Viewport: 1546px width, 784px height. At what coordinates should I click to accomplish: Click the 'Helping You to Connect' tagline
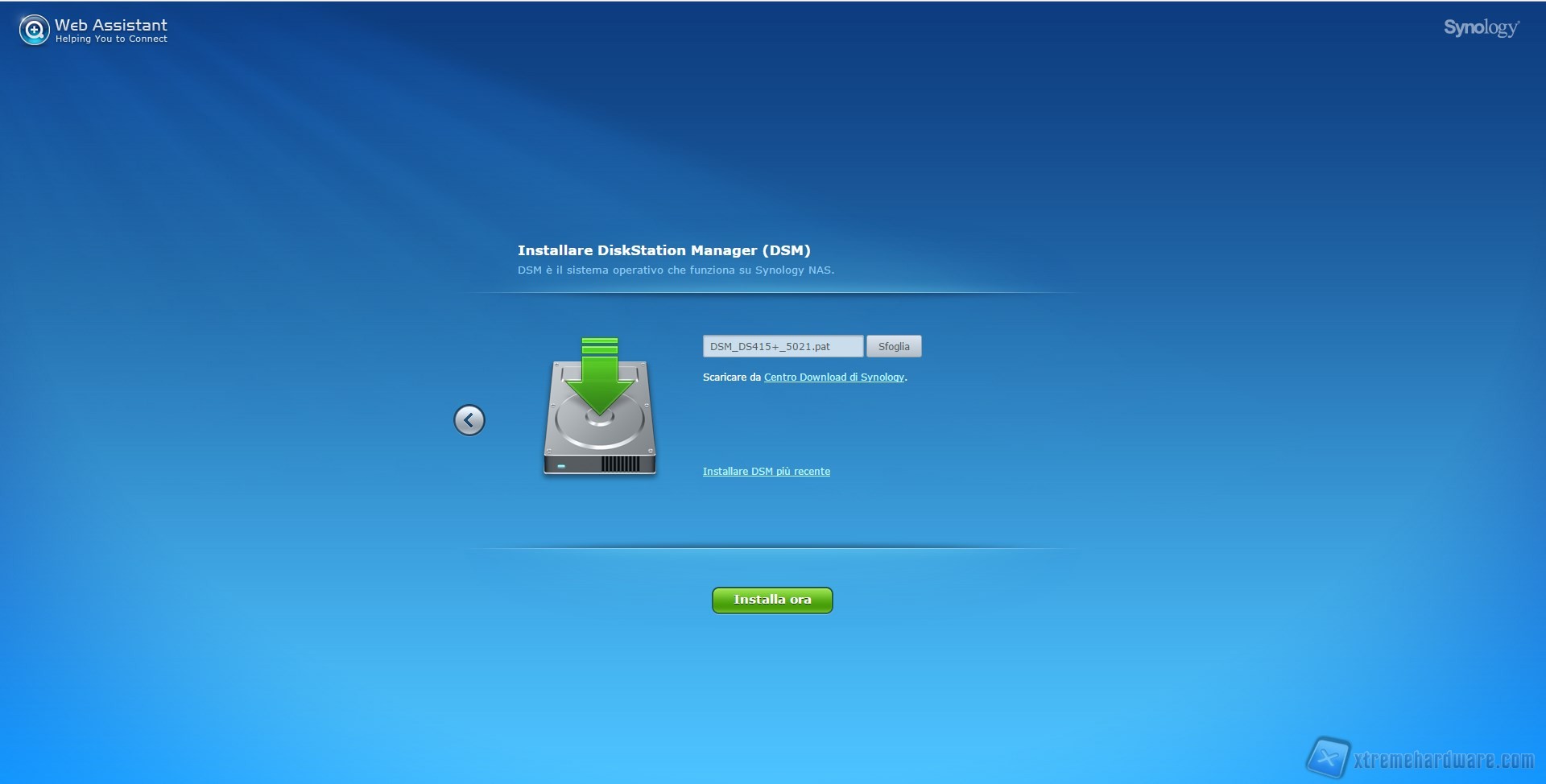point(111,39)
